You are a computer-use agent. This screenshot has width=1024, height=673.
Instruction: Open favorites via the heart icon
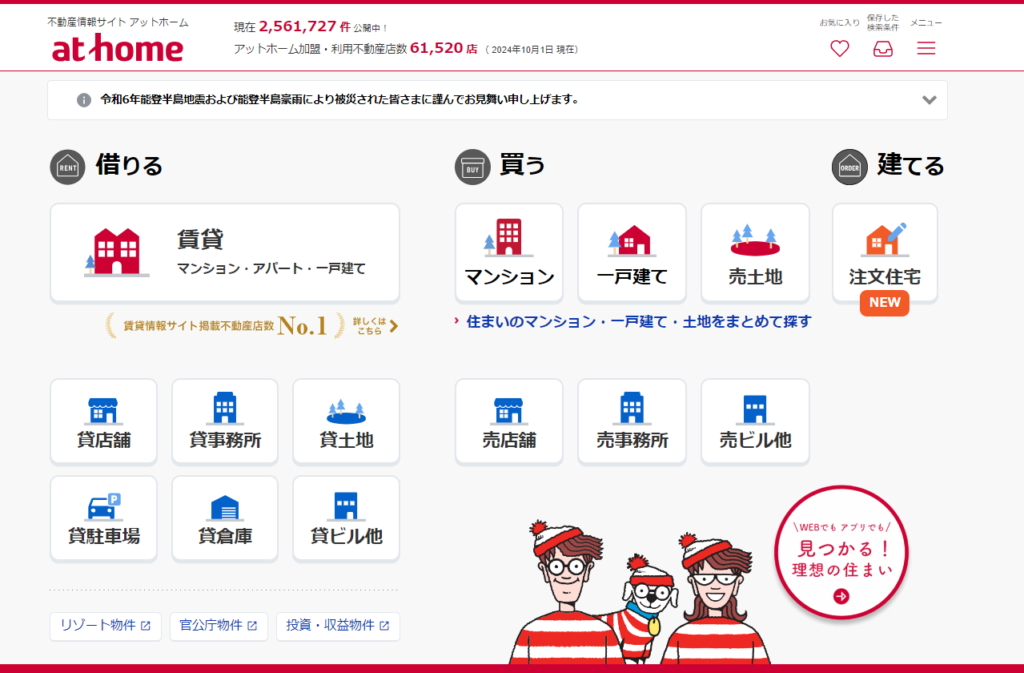tap(840, 48)
